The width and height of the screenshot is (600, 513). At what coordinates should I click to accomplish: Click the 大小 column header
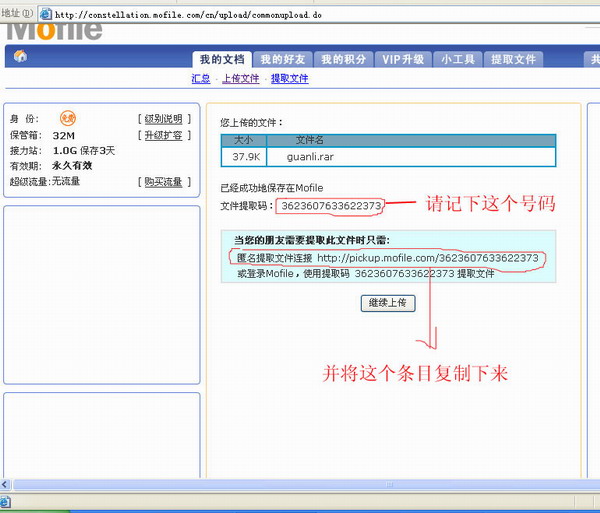pos(243,140)
